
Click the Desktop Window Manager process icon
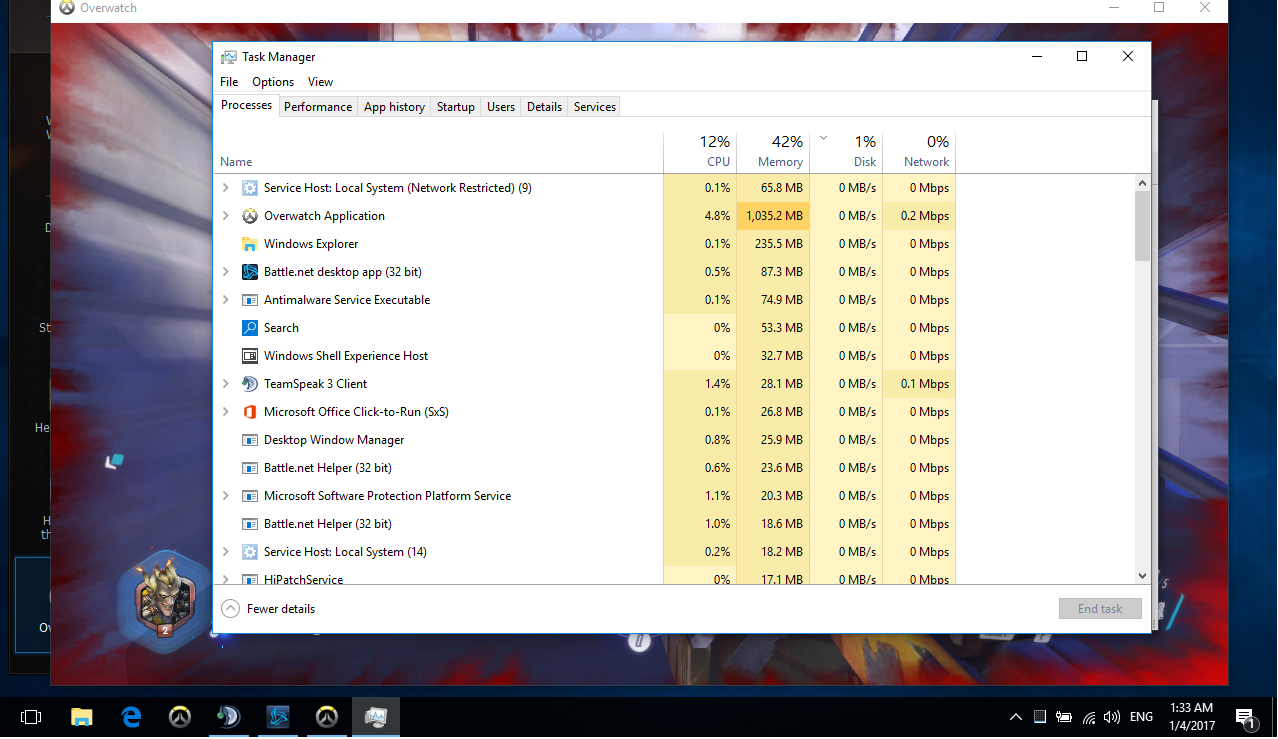coord(250,440)
